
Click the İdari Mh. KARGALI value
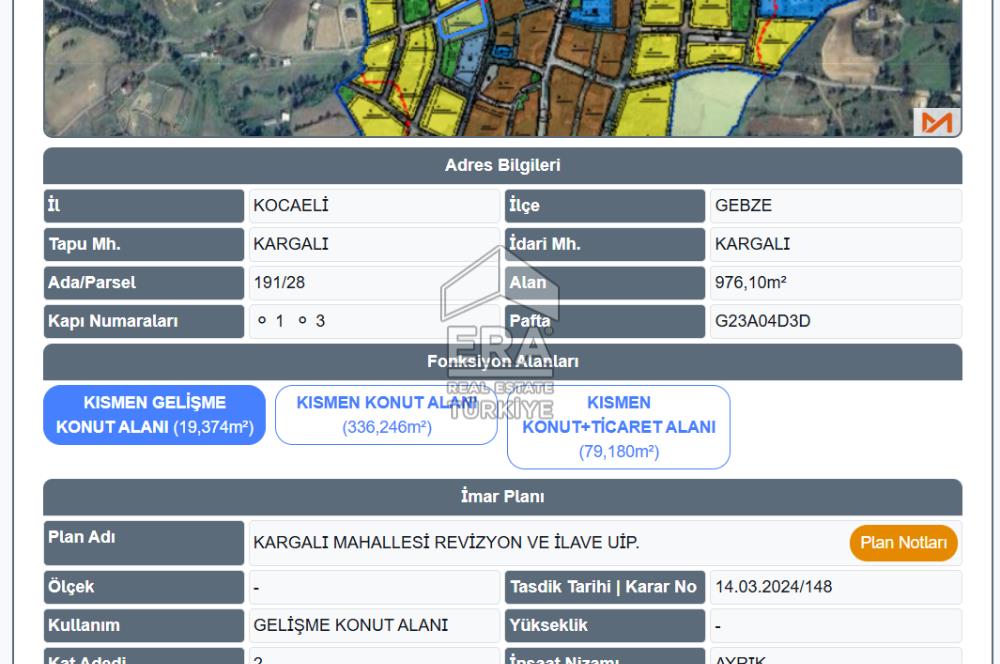coord(835,244)
